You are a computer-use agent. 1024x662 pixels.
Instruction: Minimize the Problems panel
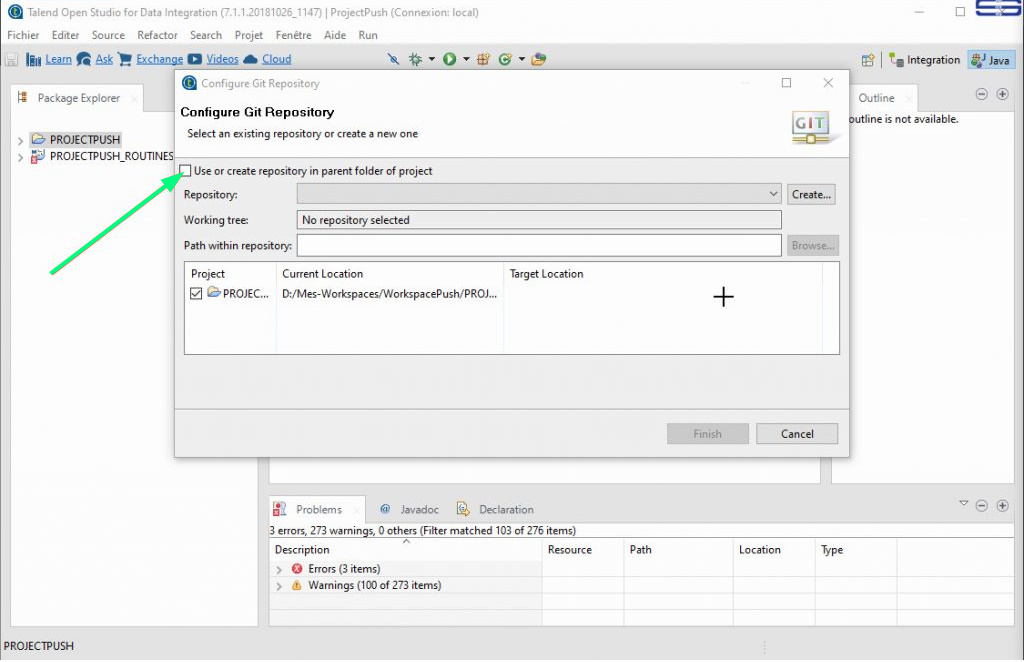tap(982, 505)
